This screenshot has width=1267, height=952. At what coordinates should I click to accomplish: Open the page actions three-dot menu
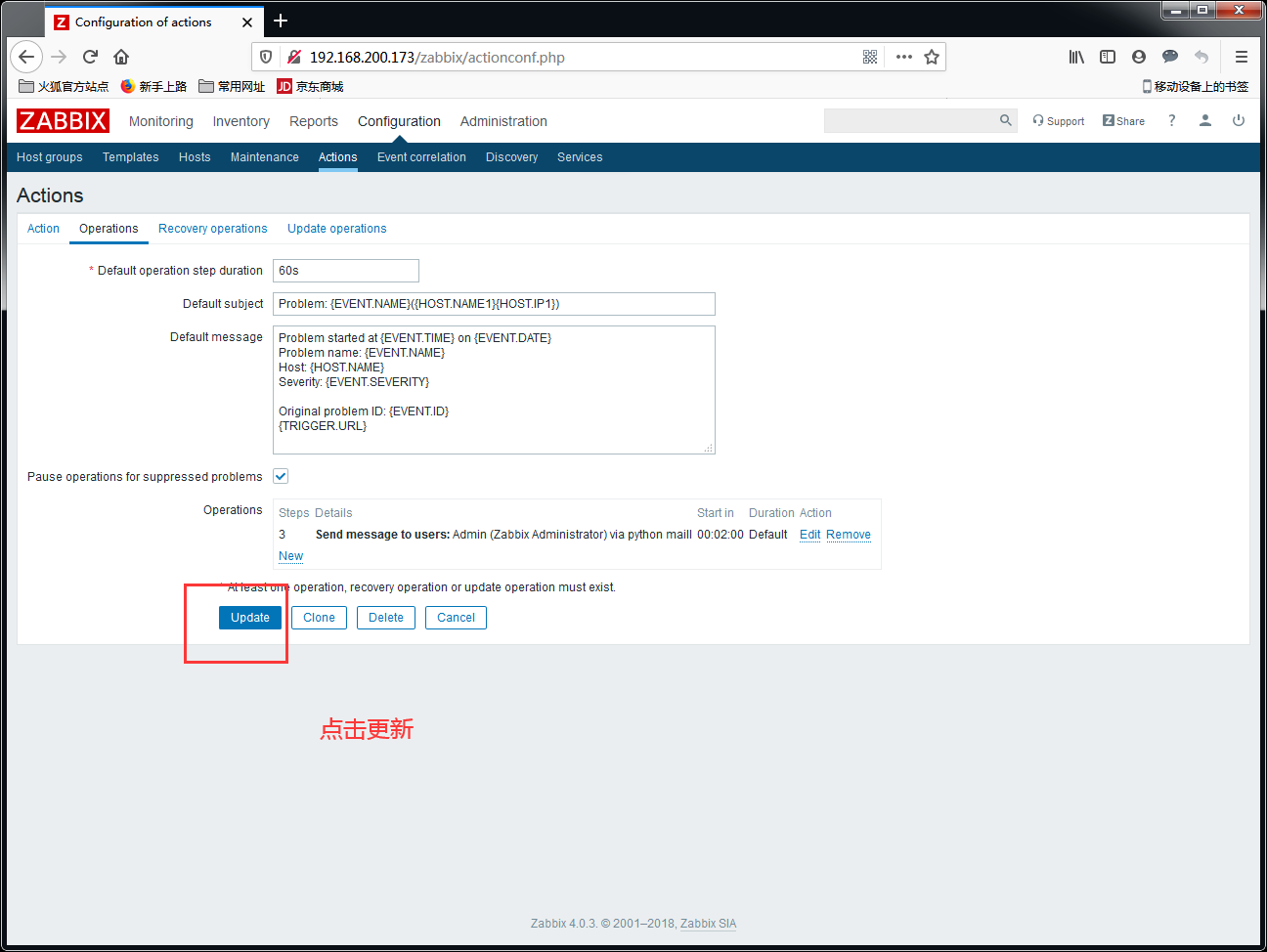pyautogui.click(x=904, y=57)
